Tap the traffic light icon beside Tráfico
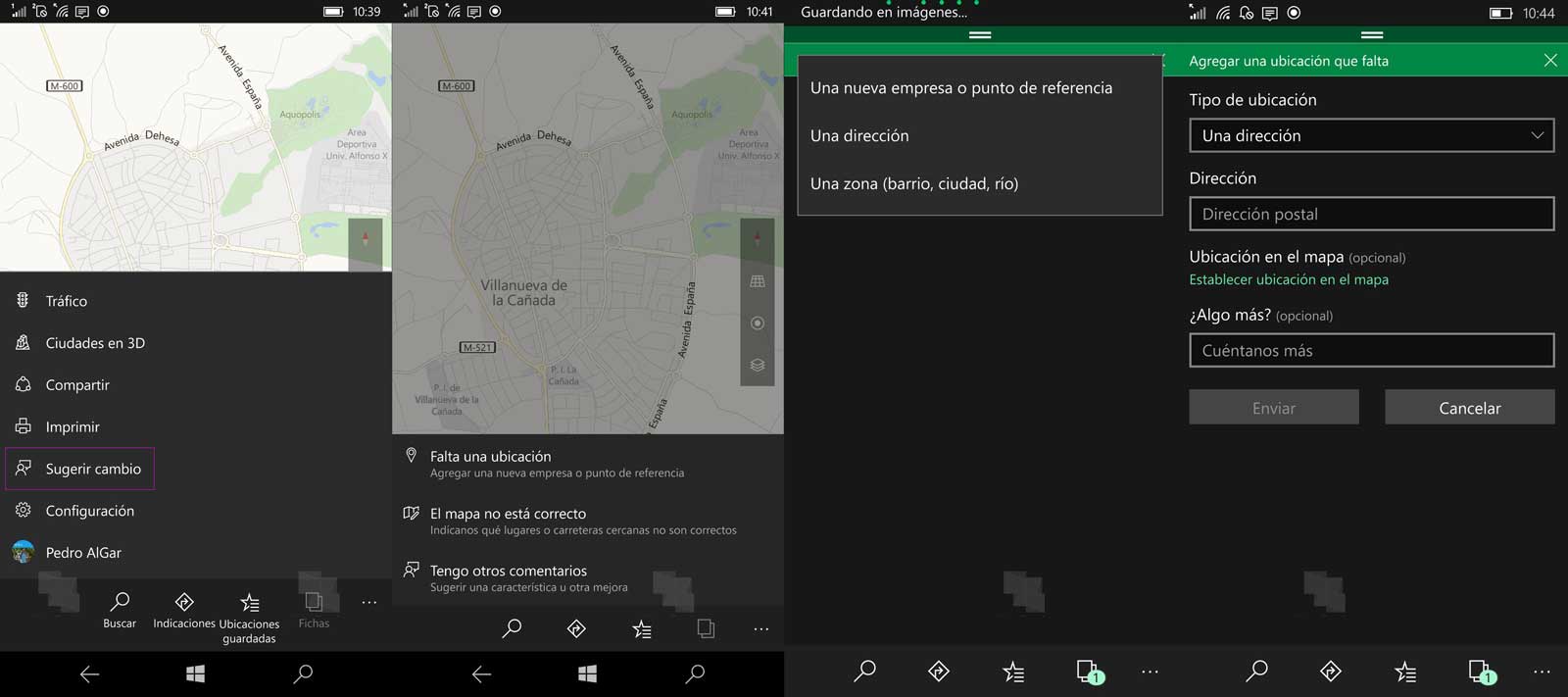 coord(23,300)
